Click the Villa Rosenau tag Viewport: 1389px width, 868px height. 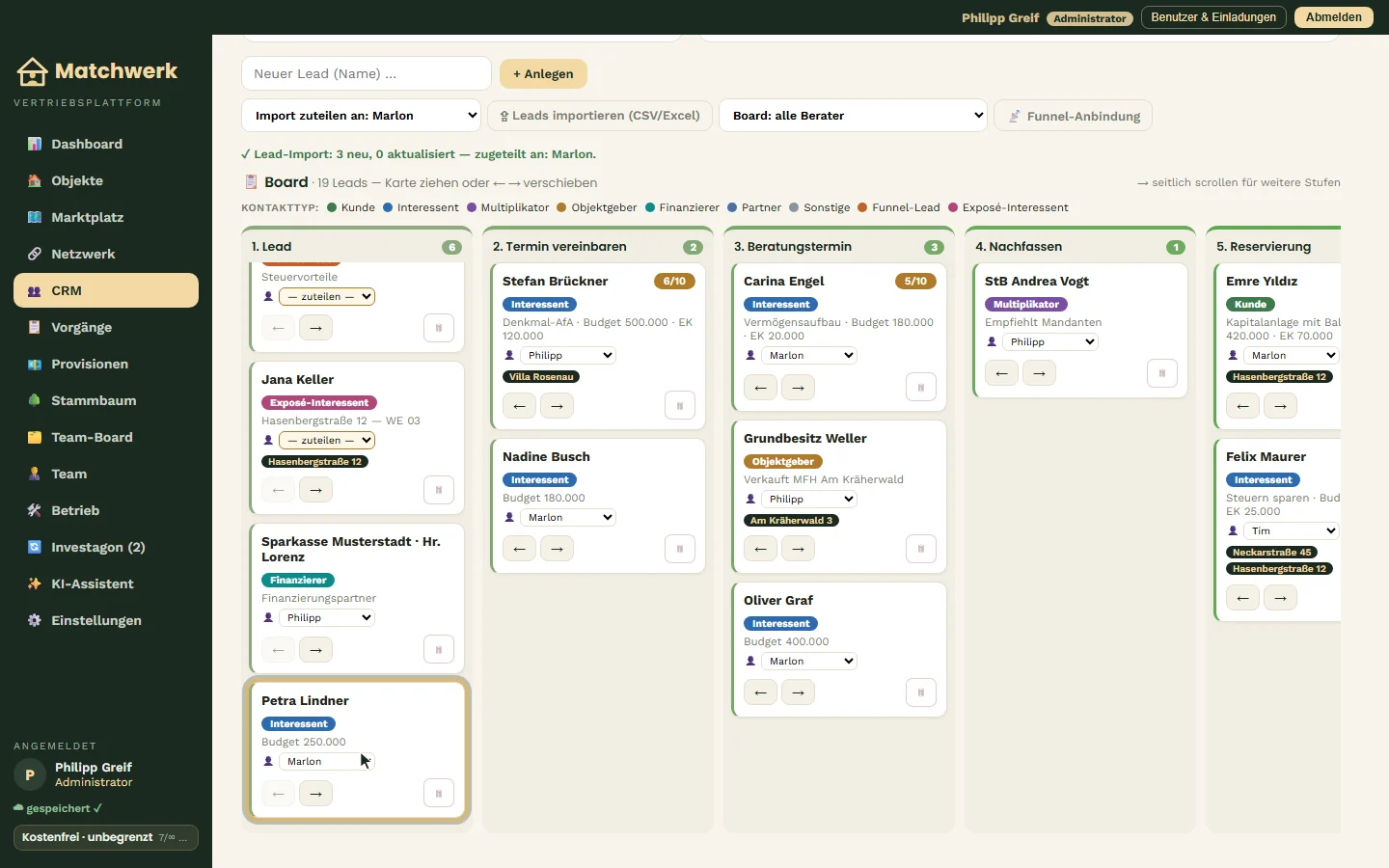[541, 377]
